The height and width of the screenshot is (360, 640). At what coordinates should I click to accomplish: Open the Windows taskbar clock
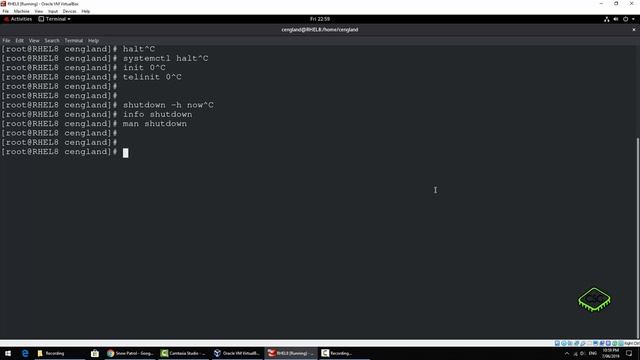pyautogui.click(x=611, y=353)
